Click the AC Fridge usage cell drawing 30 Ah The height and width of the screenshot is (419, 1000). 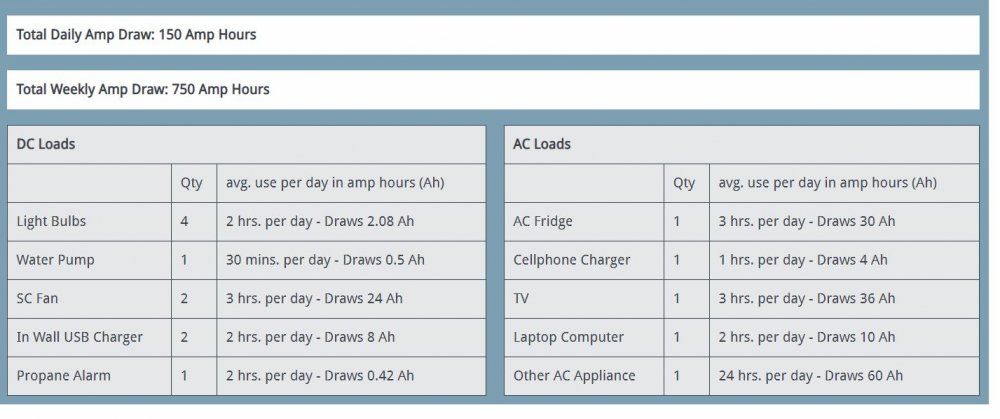806,221
